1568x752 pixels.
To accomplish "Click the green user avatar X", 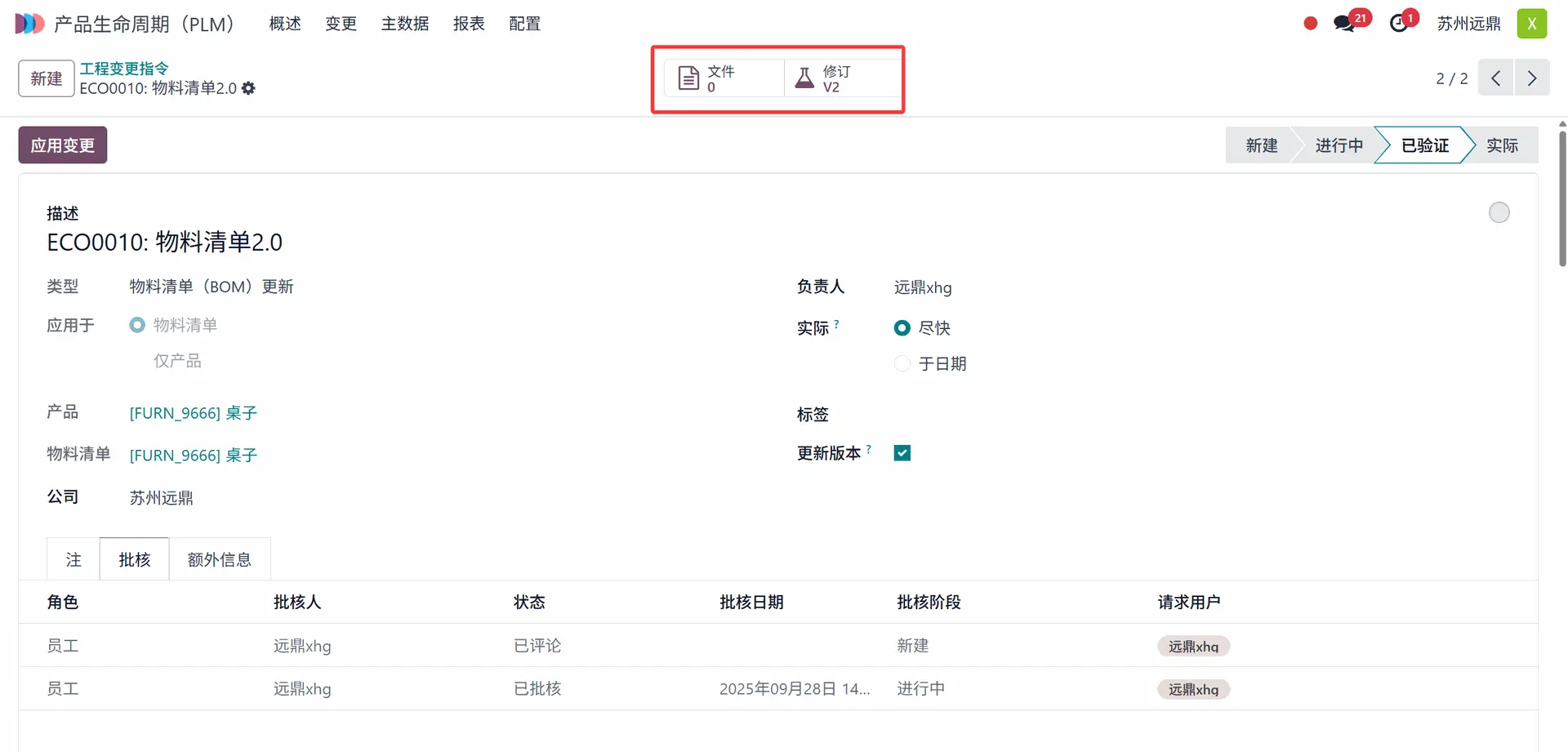I will (1531, 24).
